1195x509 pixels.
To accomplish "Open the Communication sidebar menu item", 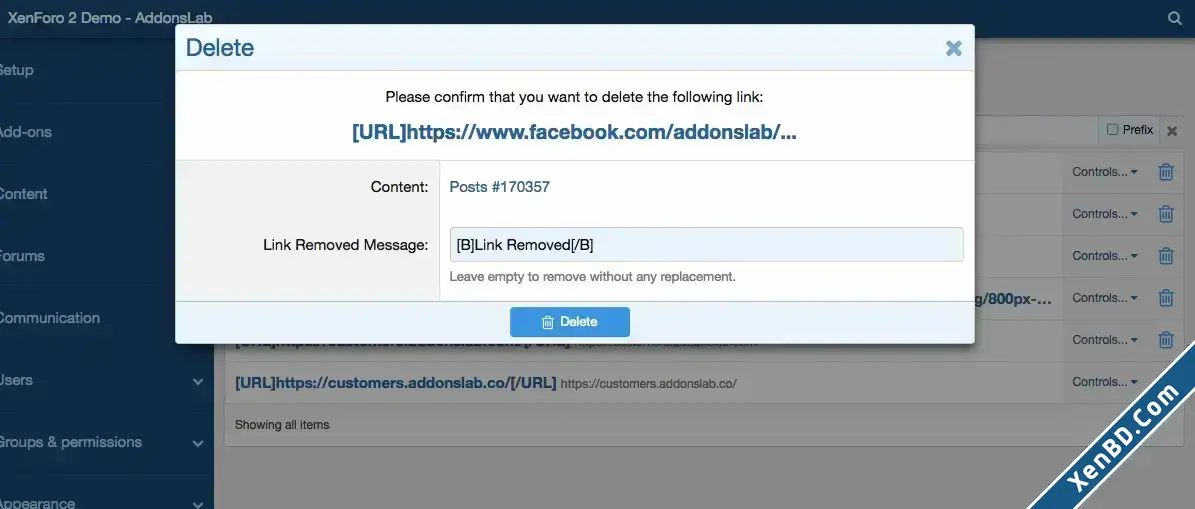I will point(49,318).
